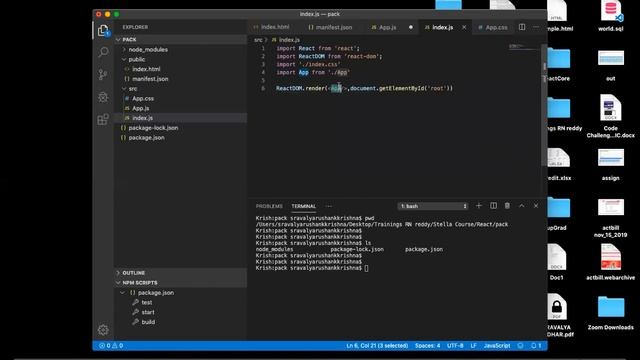Change language mode JavaScript
Image resolution: width=640 pixels, height=360 pixels.
point(497,346)
